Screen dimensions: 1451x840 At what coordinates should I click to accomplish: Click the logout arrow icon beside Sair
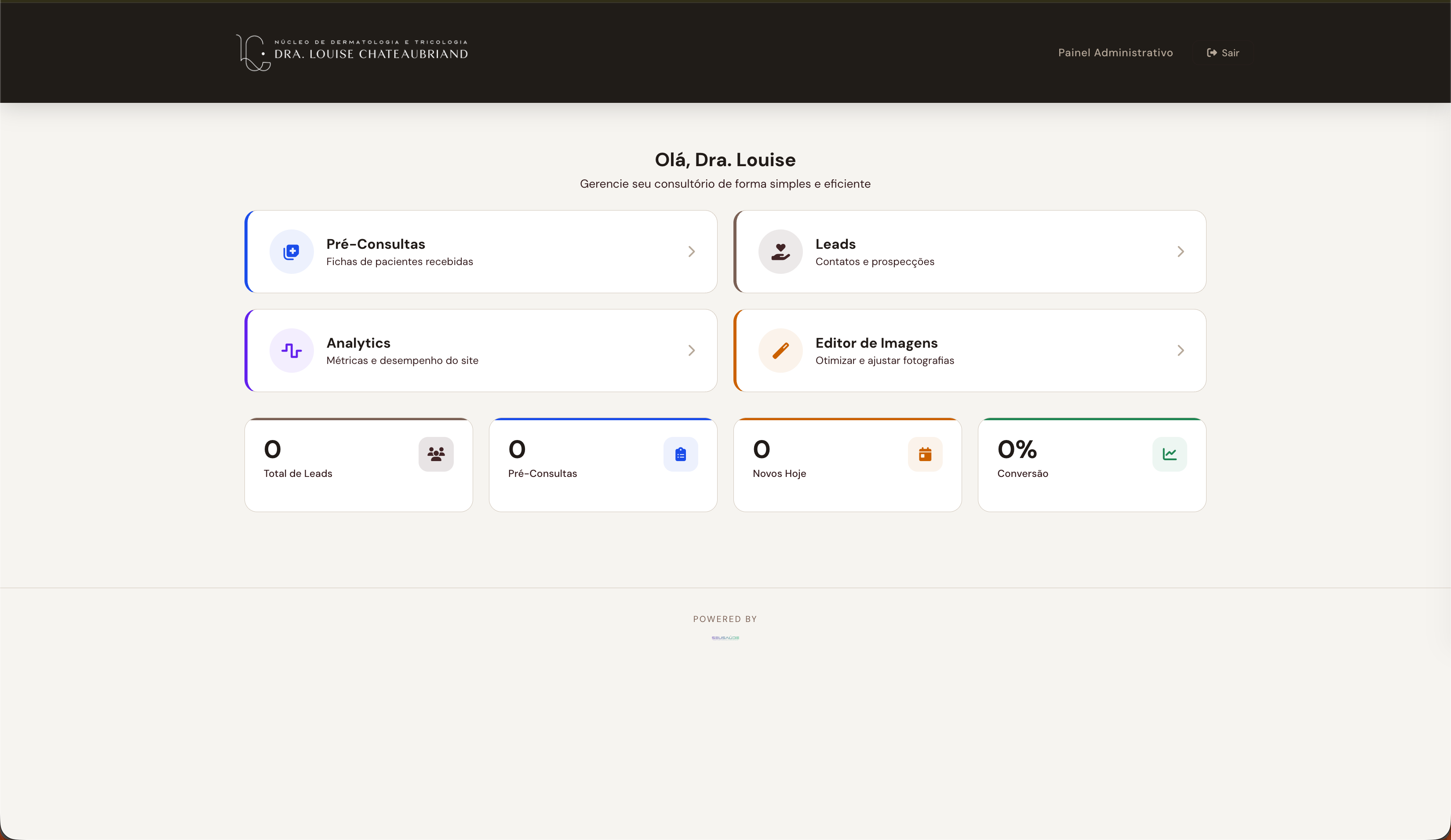1211,52
